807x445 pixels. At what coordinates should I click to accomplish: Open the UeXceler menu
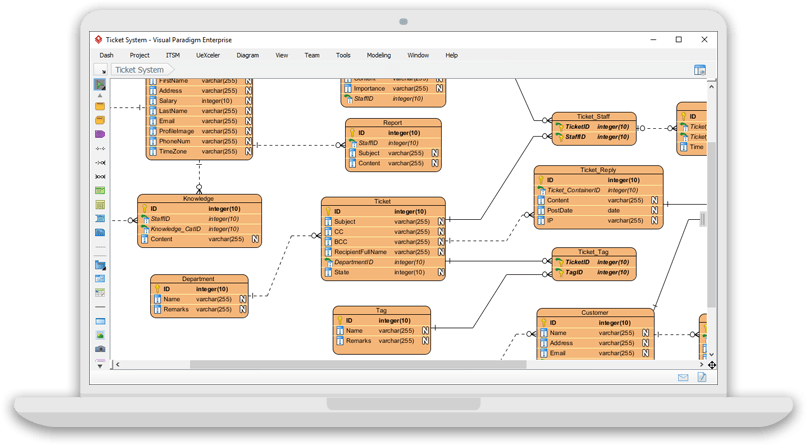tap(208, 55)
